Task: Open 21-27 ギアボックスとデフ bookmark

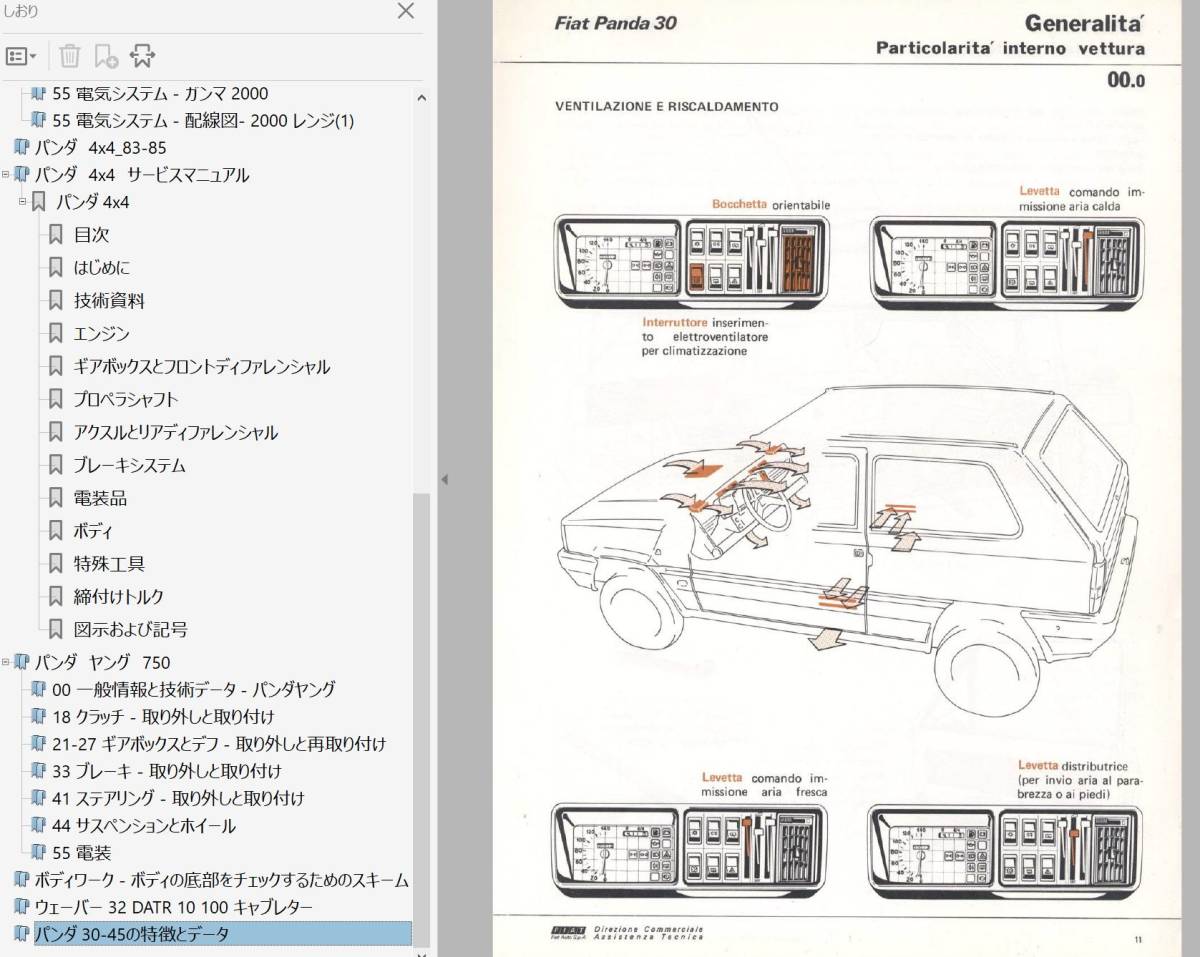Action: (x=218, y=744)
